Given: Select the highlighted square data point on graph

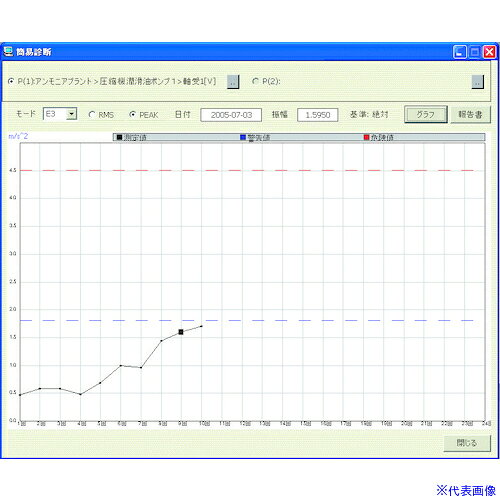Looking at the screenshot, I should 181,332.
